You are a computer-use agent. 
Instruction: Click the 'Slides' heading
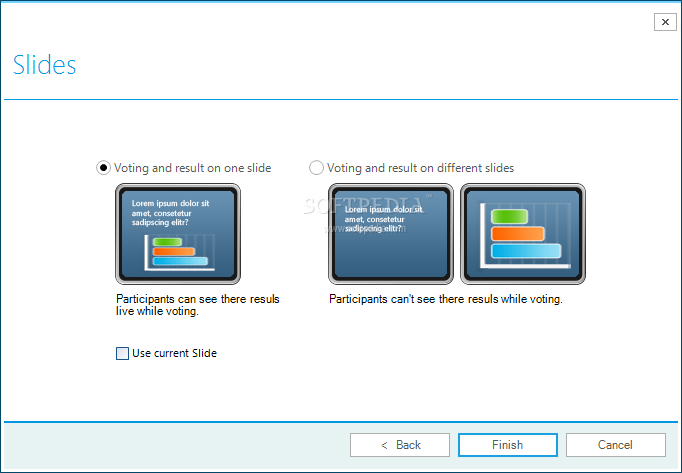[x=44, y=65]
